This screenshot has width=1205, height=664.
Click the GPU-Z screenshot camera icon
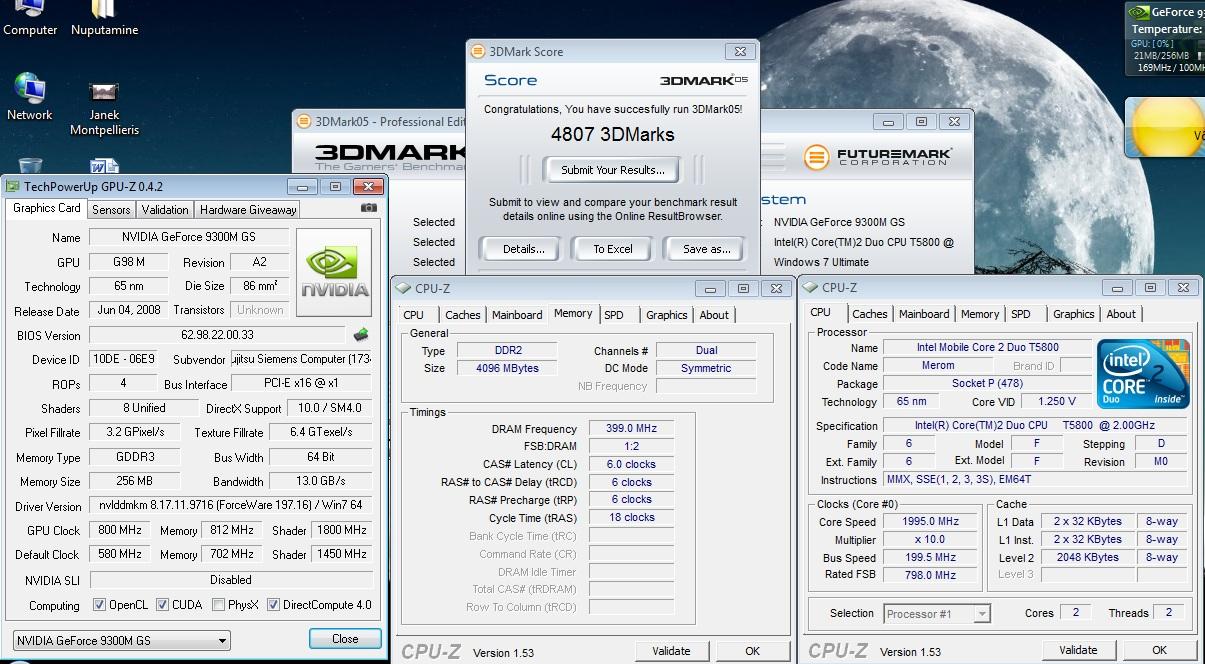click(x=369, y=208)
